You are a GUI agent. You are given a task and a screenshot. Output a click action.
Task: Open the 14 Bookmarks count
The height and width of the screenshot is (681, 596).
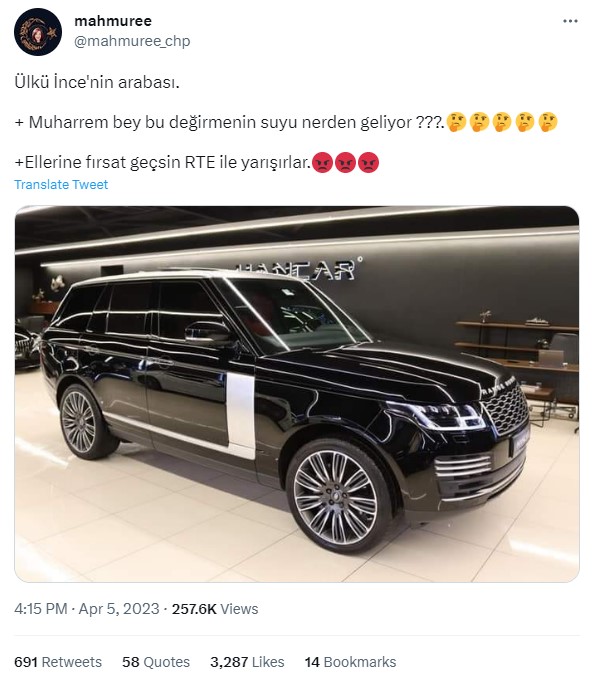point(350,662)
